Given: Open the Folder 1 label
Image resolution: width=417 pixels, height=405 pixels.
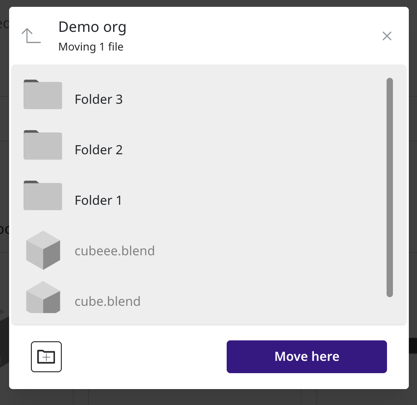Looking at the screenshot, I should [x=98, y=201].
